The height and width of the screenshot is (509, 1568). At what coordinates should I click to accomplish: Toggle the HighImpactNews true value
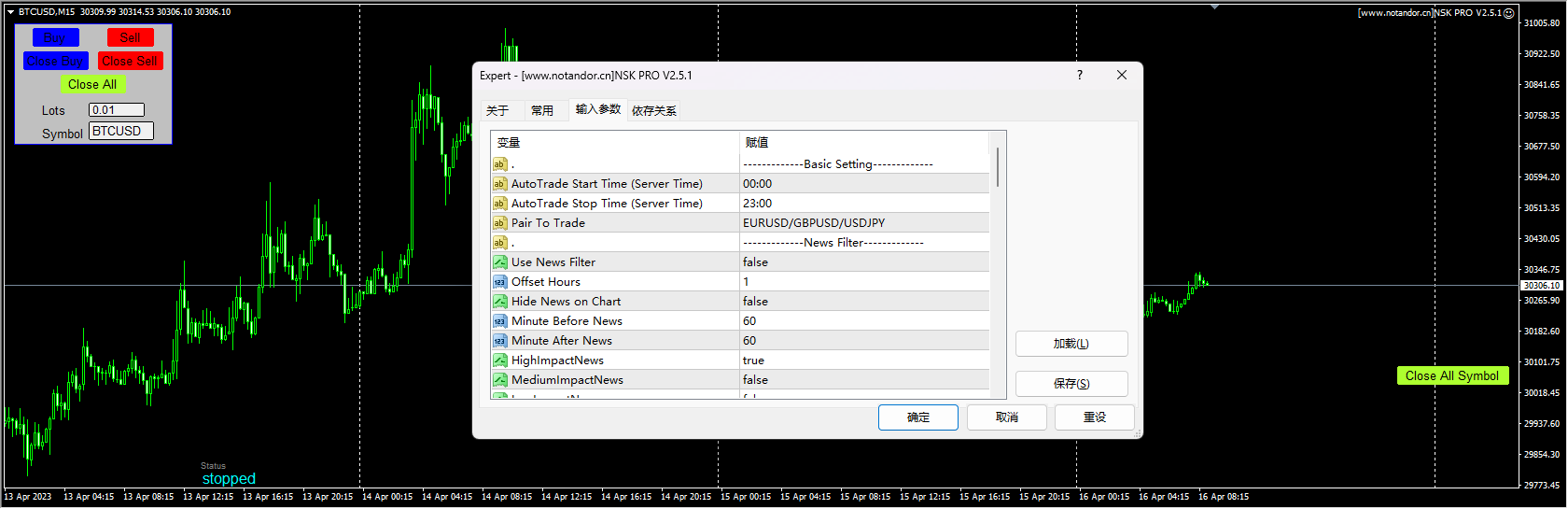753,361
